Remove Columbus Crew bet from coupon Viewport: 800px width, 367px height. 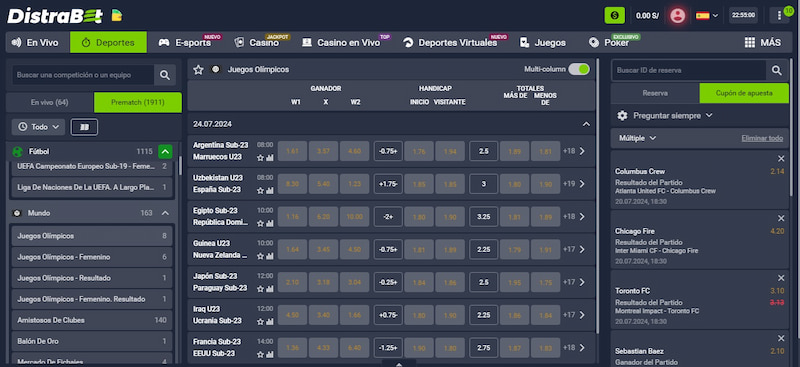(781, 159)
